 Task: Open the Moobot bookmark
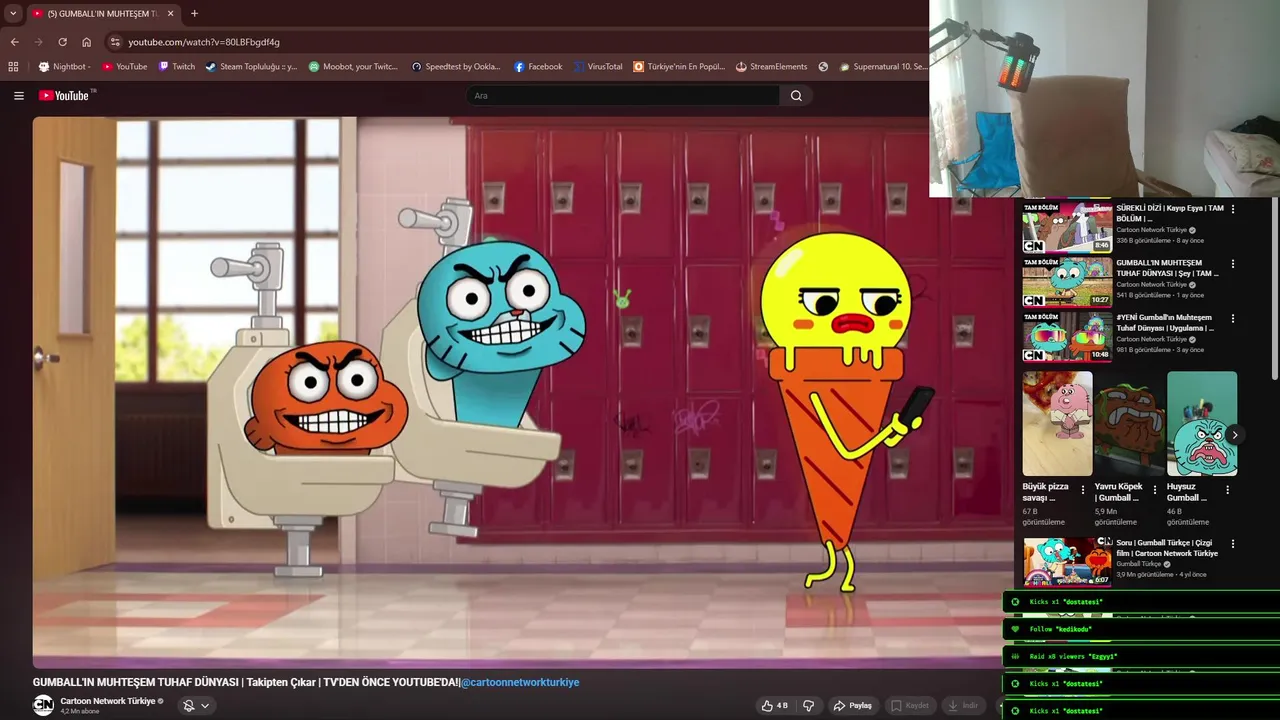353,67
